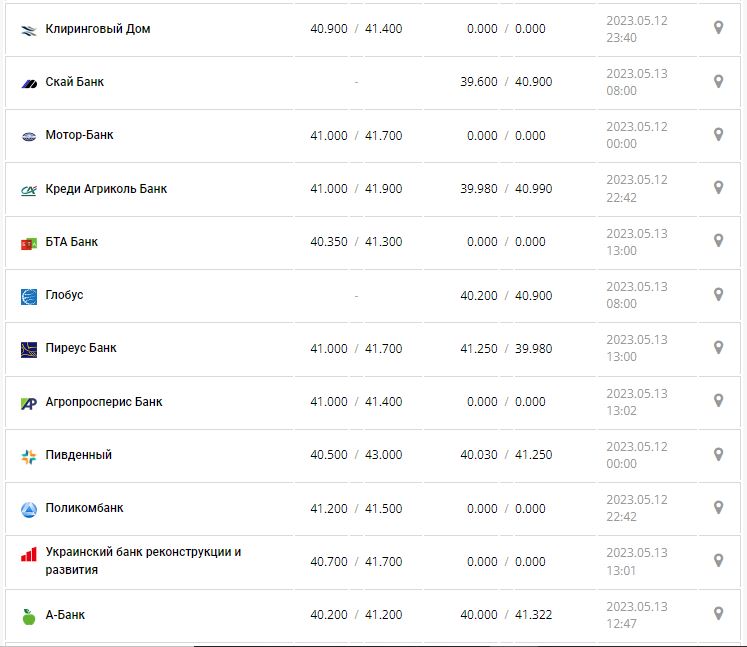Screen dimensions: 747x647
Task: Open Глобус bank location pin
Action: click(718, 295)
